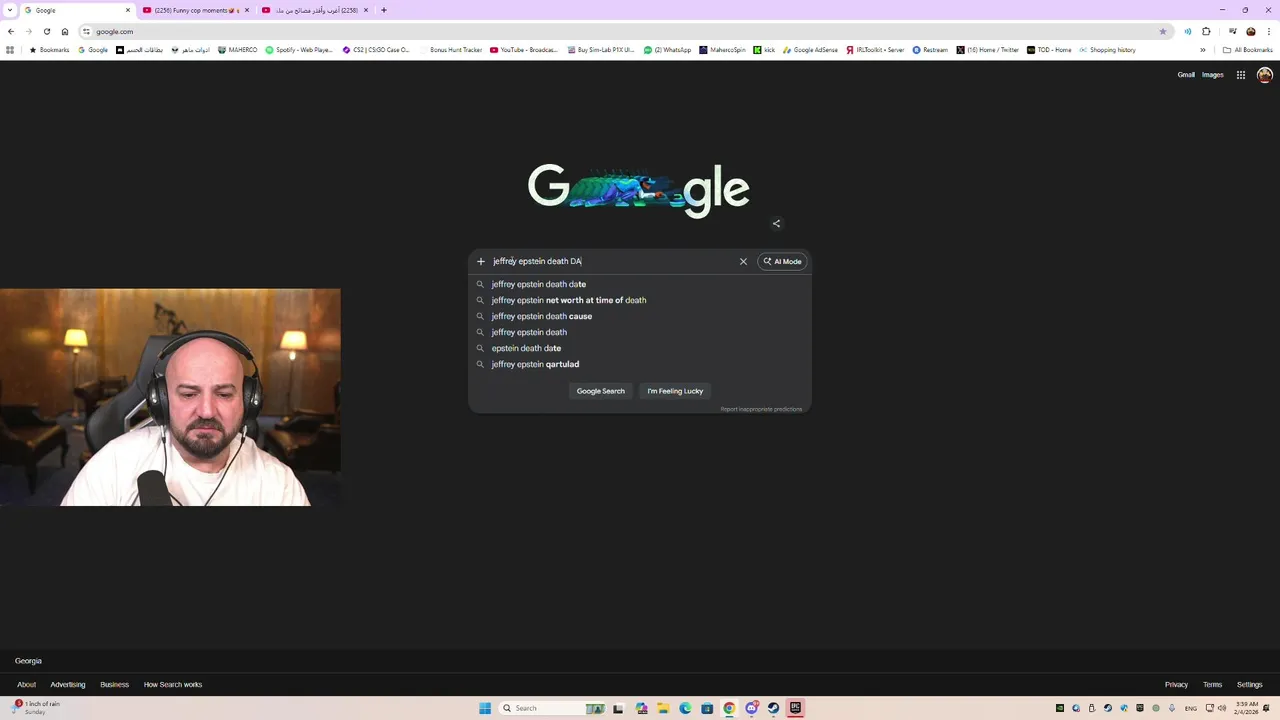Click the Google Search button
This screenshot has width=1280, height=720.
[600, 391]
